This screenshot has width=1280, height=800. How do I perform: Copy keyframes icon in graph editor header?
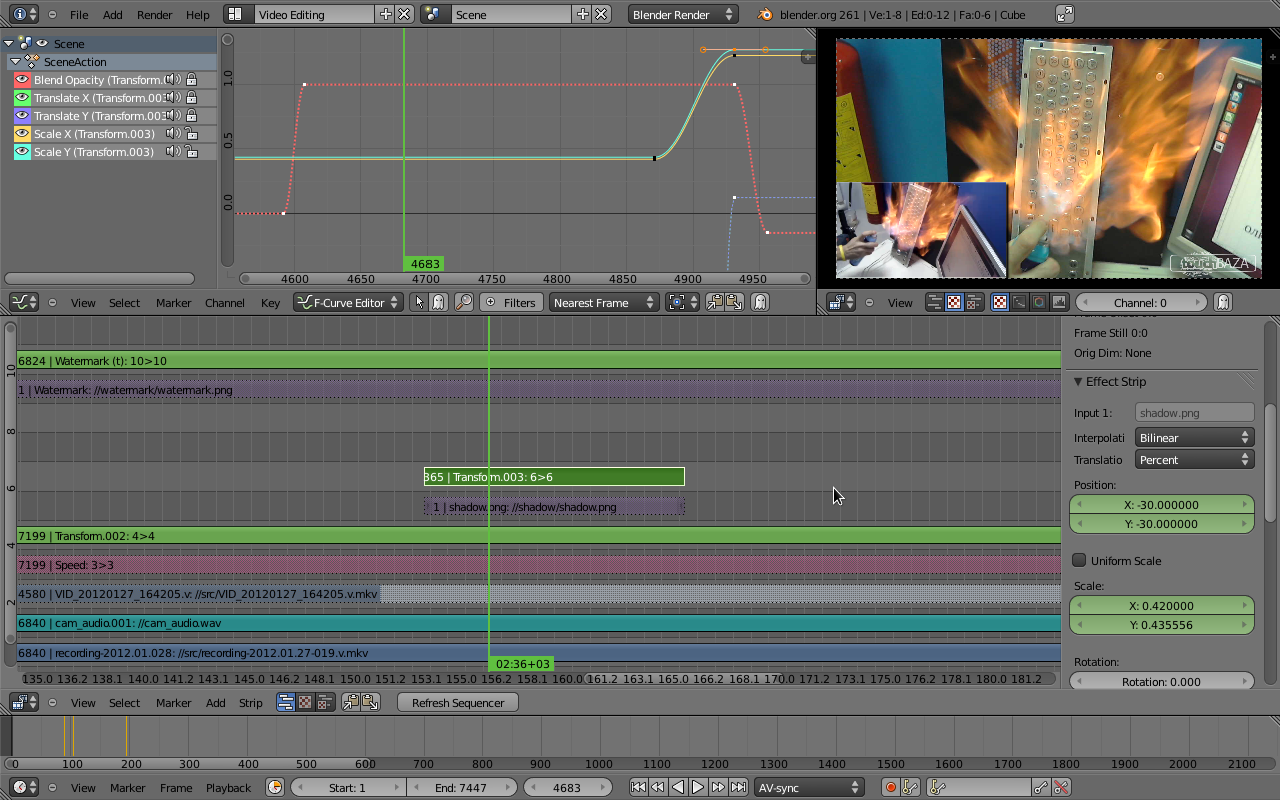point(715,302)
